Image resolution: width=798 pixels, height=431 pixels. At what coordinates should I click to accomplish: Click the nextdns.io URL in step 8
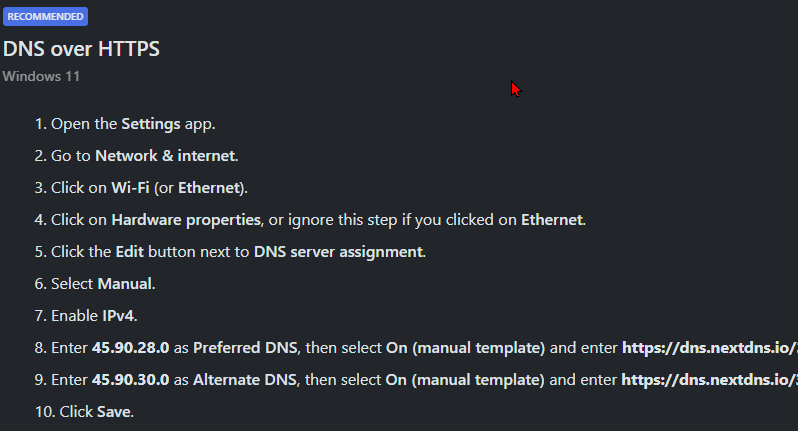[x=709, y=348]
